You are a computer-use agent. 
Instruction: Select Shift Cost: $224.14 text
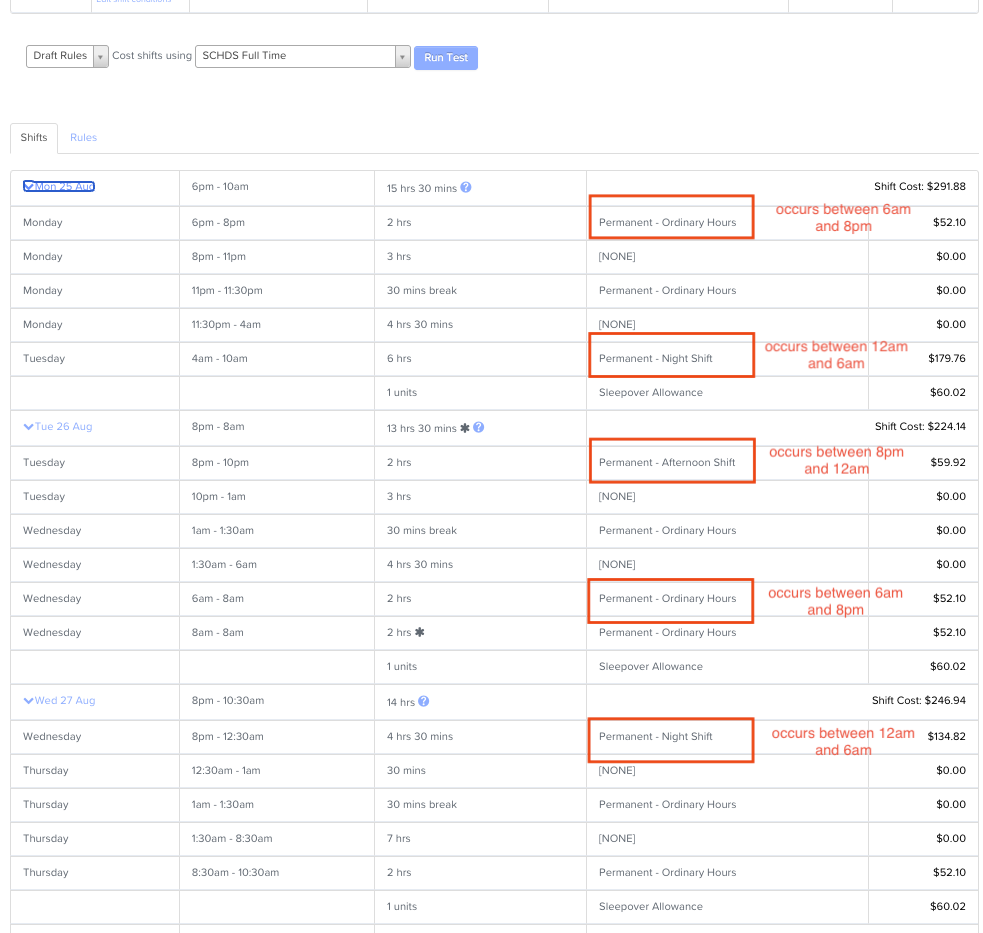920,426
